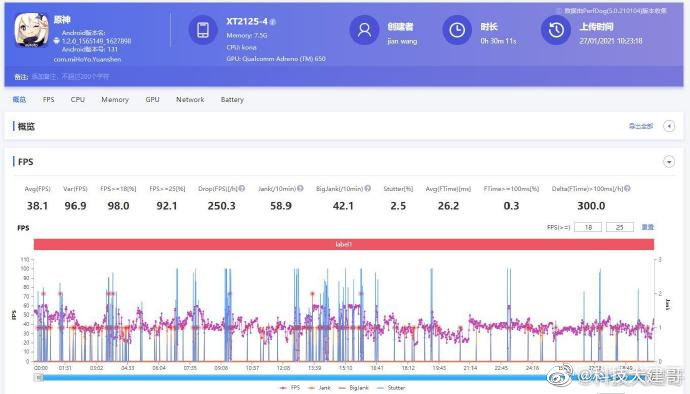Click the help icon next to BigJank(/10min)
690x394 pixels.
pos(367,188)
